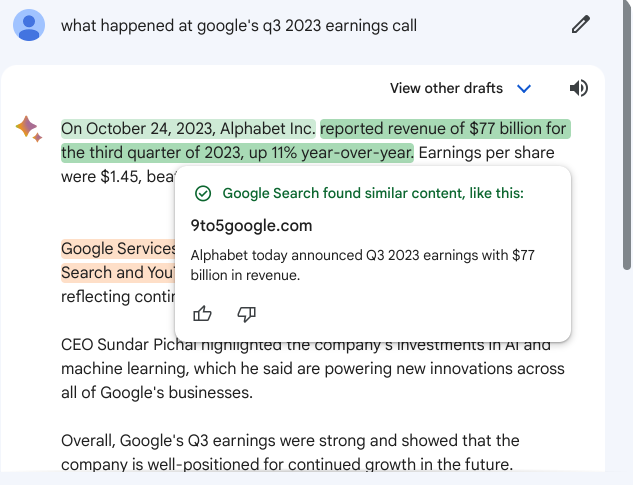635x485 pixels.
Task: Click "Google Search found similar content" header
Action: 372,193
